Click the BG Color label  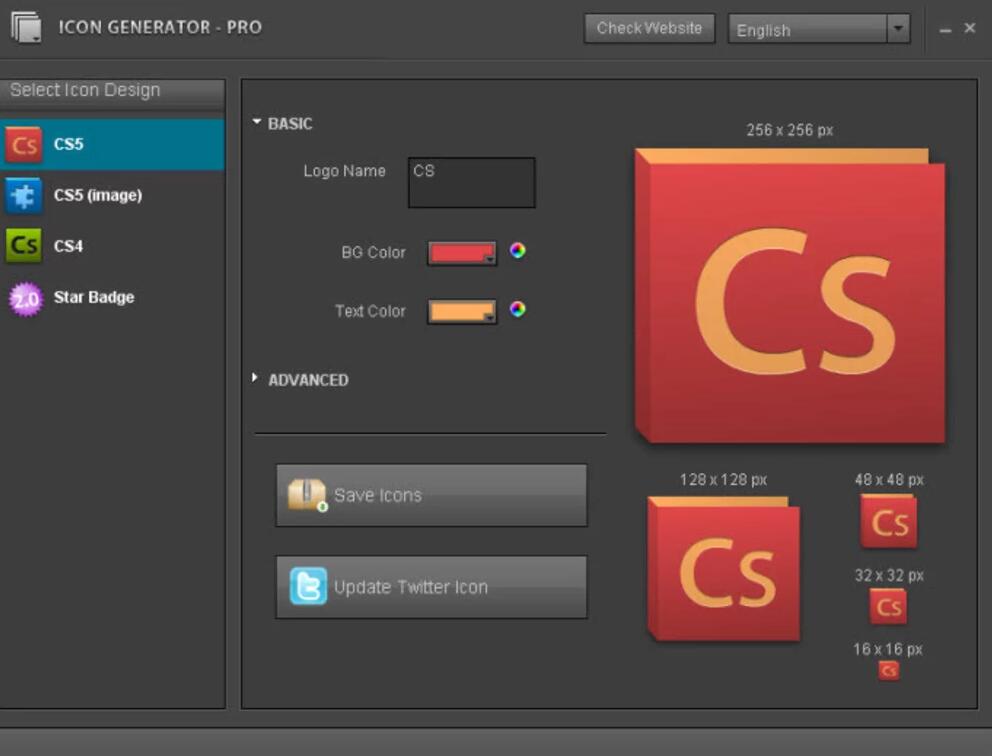pyautogui.click(x=373, y=252)
